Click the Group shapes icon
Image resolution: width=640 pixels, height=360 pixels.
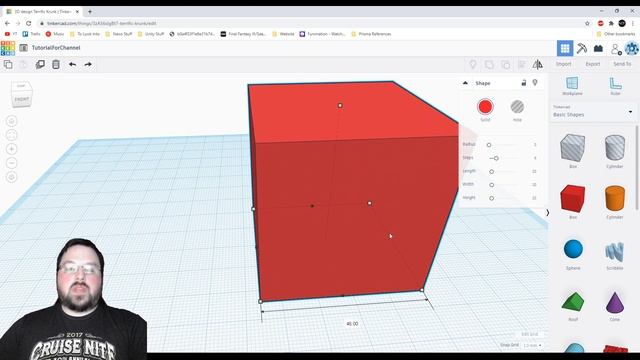[489, 64]
